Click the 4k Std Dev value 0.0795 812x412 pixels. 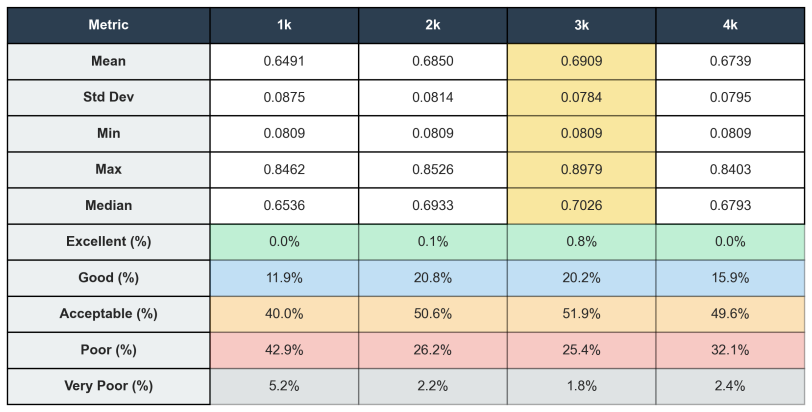[x=730, y=97]
